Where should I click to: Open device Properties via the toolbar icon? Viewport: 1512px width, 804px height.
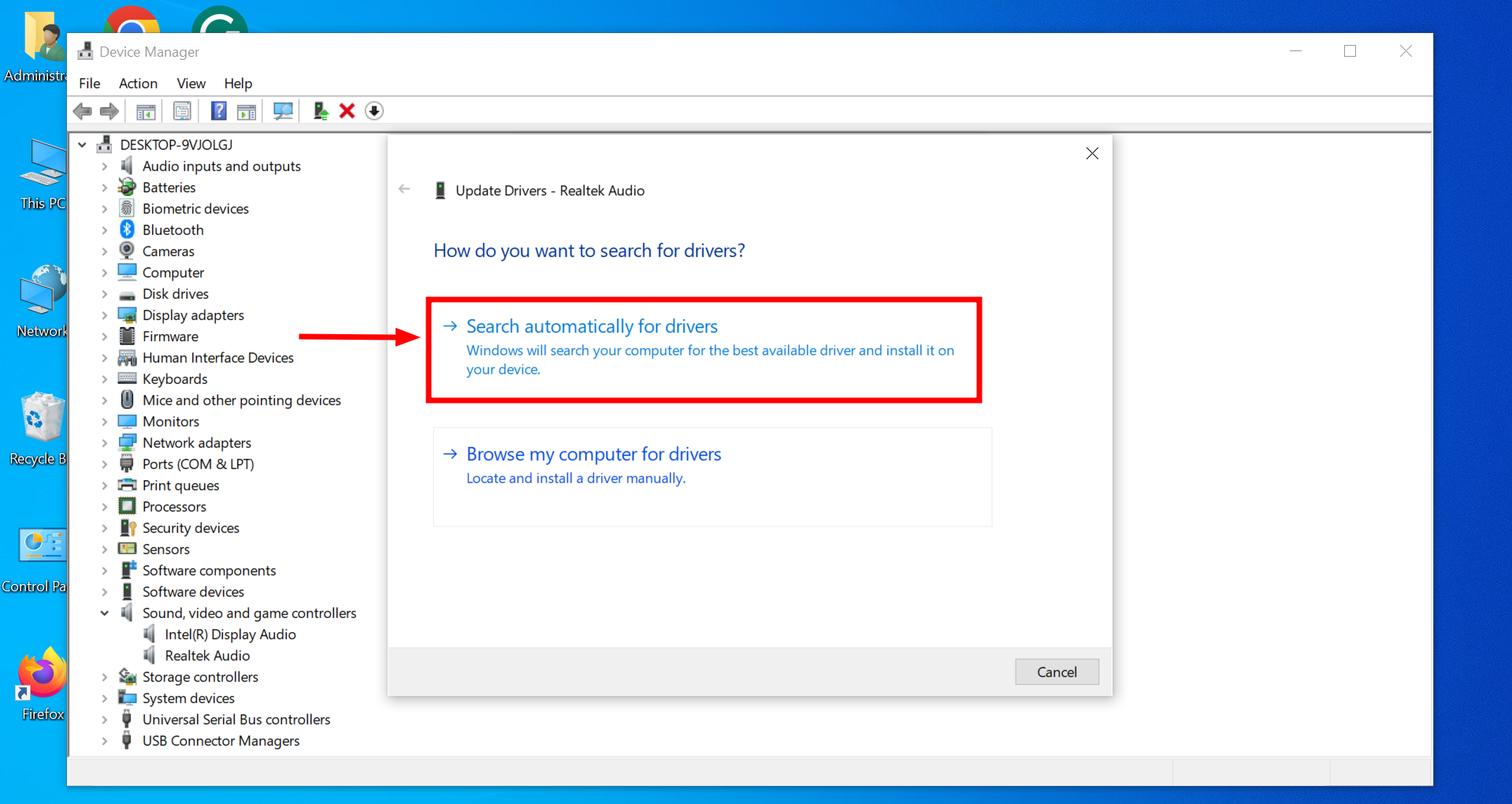pyautogui.click(x=182, y=110)
